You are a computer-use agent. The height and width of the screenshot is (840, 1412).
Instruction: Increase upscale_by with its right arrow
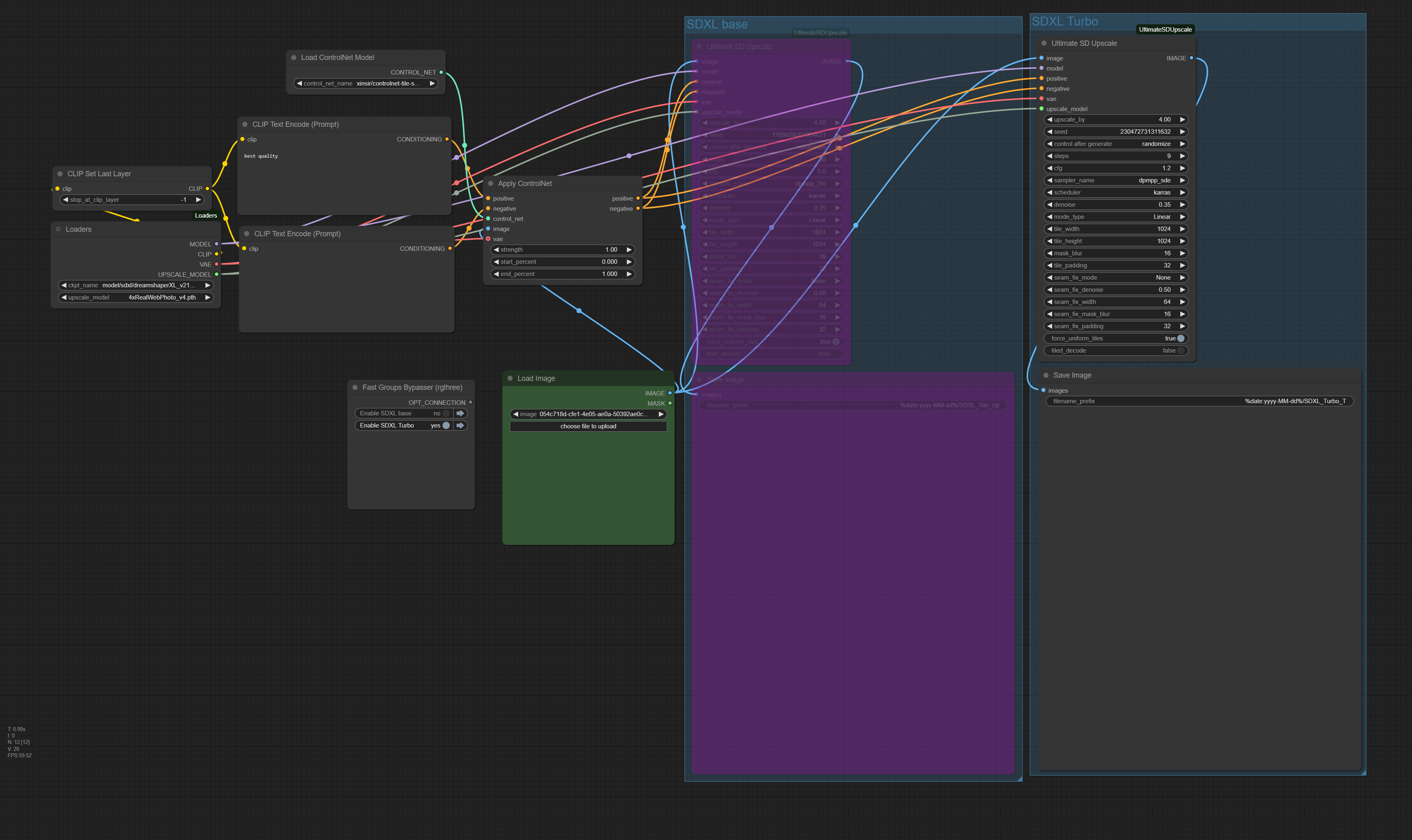coord(1182,120)
